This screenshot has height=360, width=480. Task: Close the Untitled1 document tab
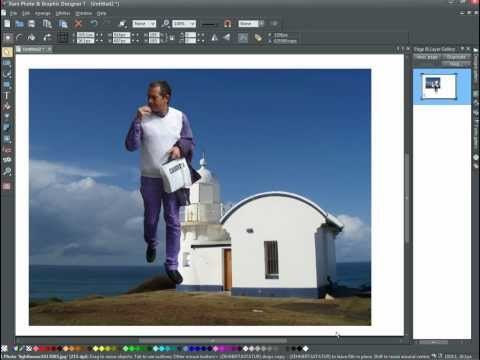coord(49,49)
